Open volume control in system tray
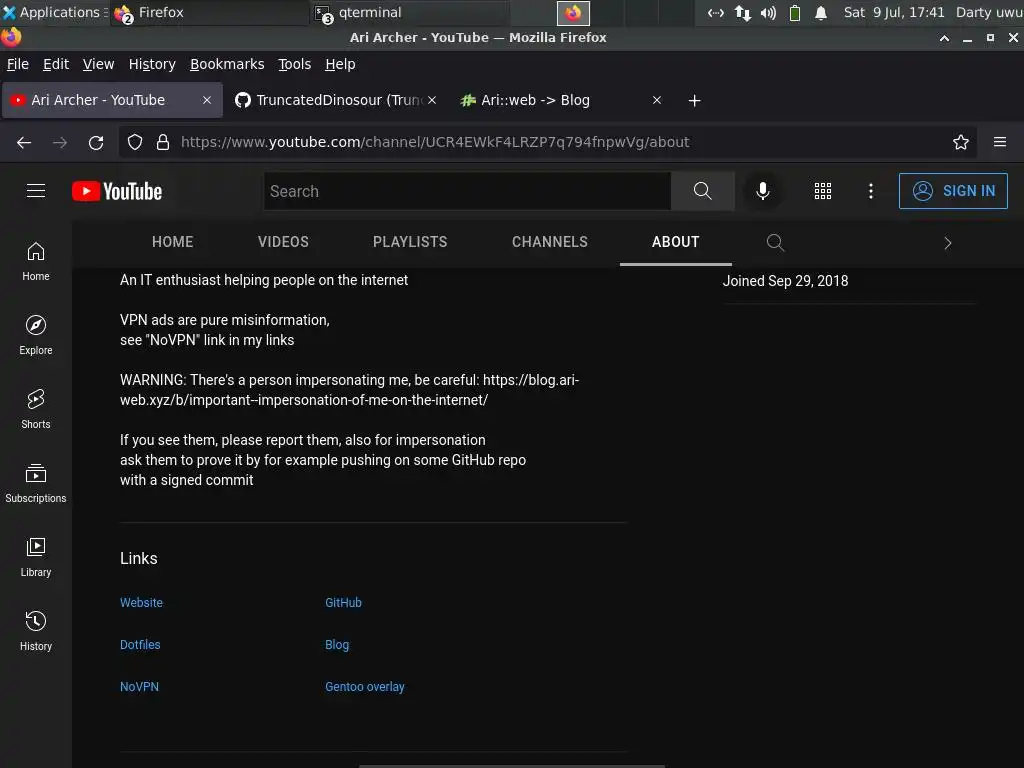Screen dimensions: 1024x768 tap(769, 12)
